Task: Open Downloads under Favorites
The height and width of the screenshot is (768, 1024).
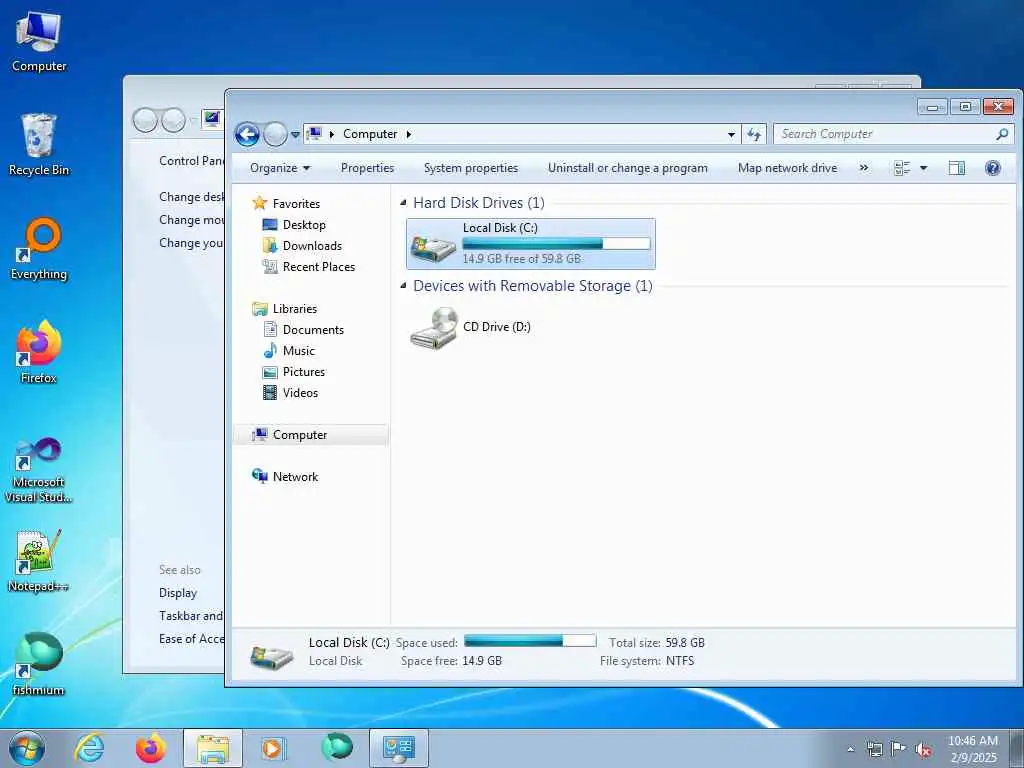Action: pyautogui.click(x=302, y=246)
